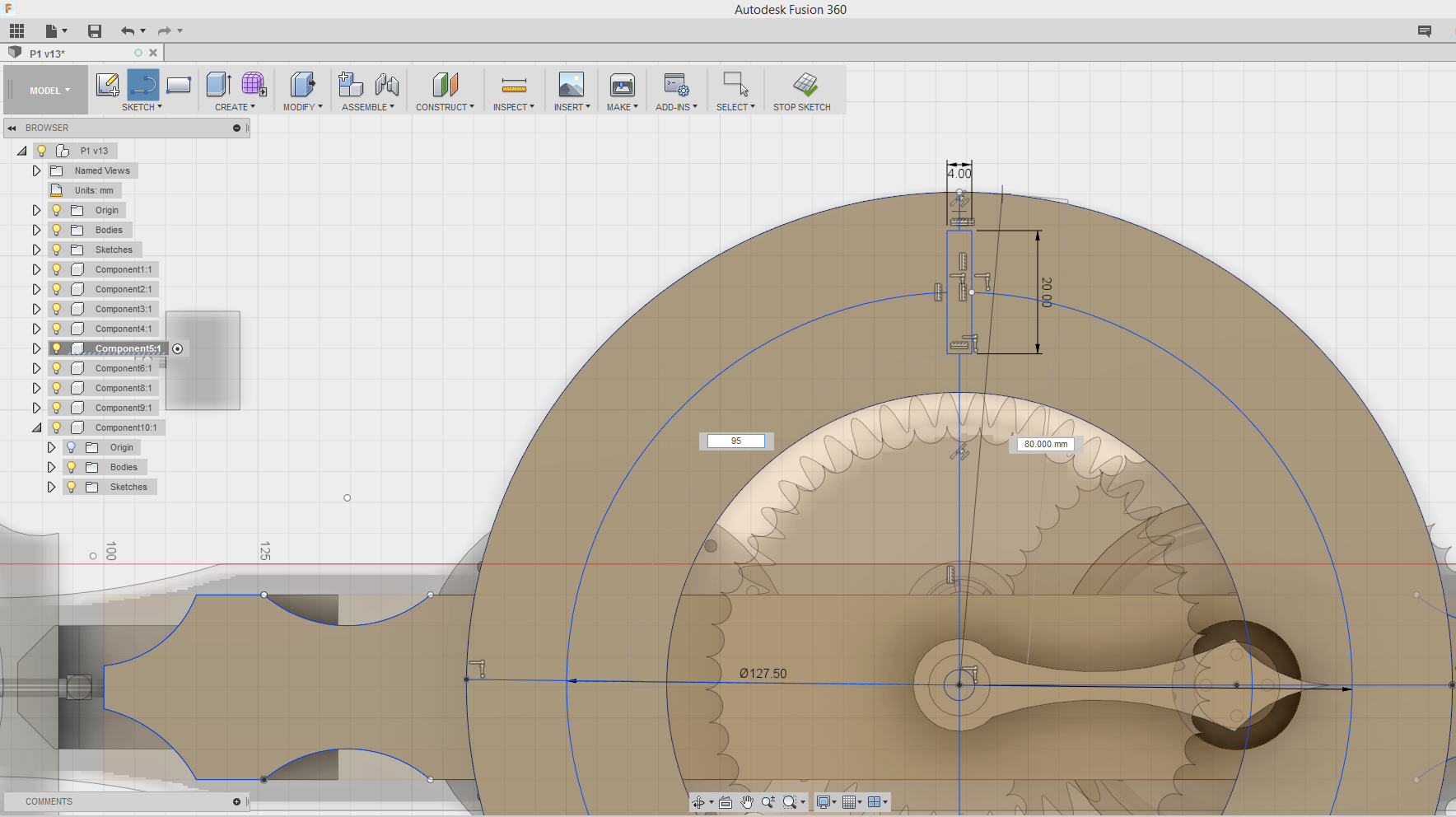Click the Redo arrow

[x=165, y=31]
